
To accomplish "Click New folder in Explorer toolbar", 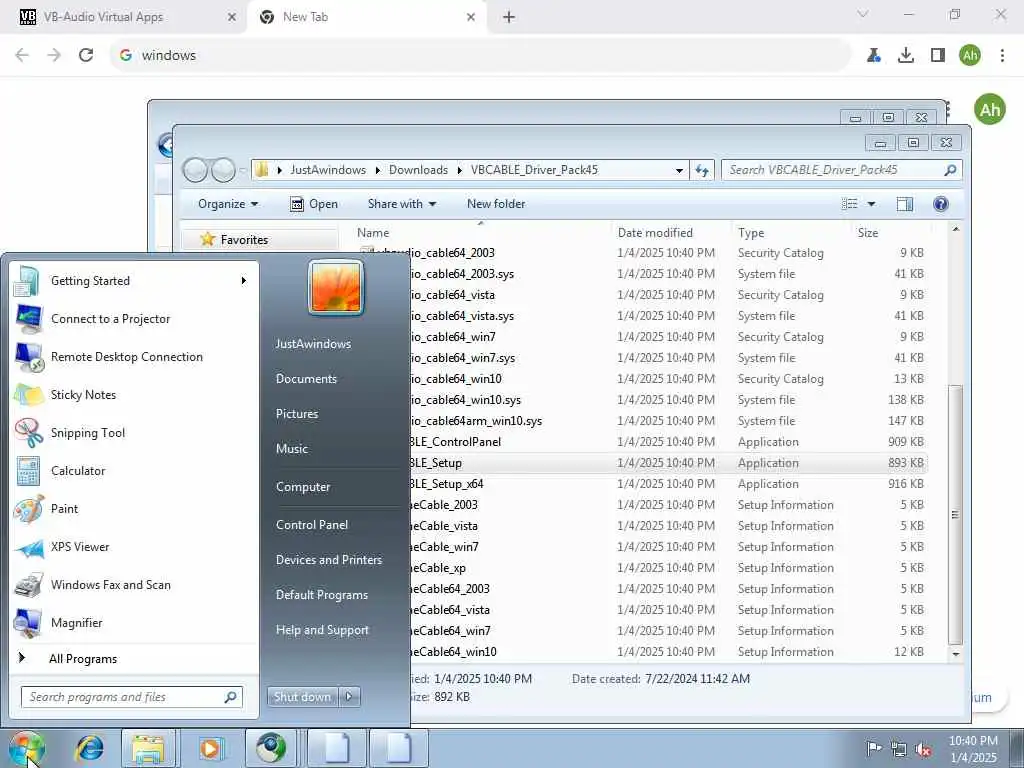I will pyautogui.click(x=496, y=204).
